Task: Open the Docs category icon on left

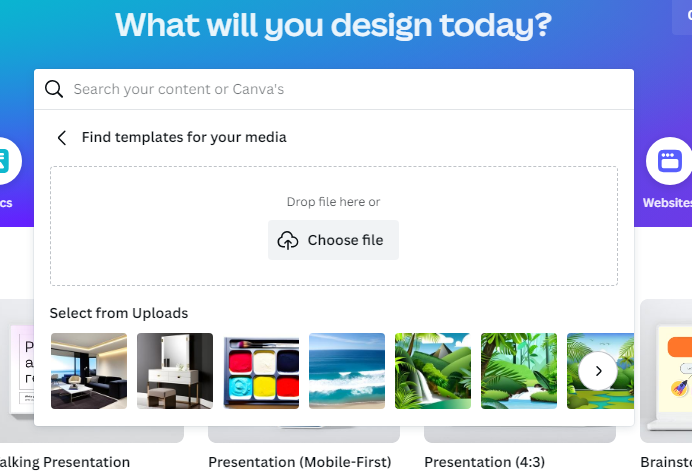Action: [x=5, y=161]
